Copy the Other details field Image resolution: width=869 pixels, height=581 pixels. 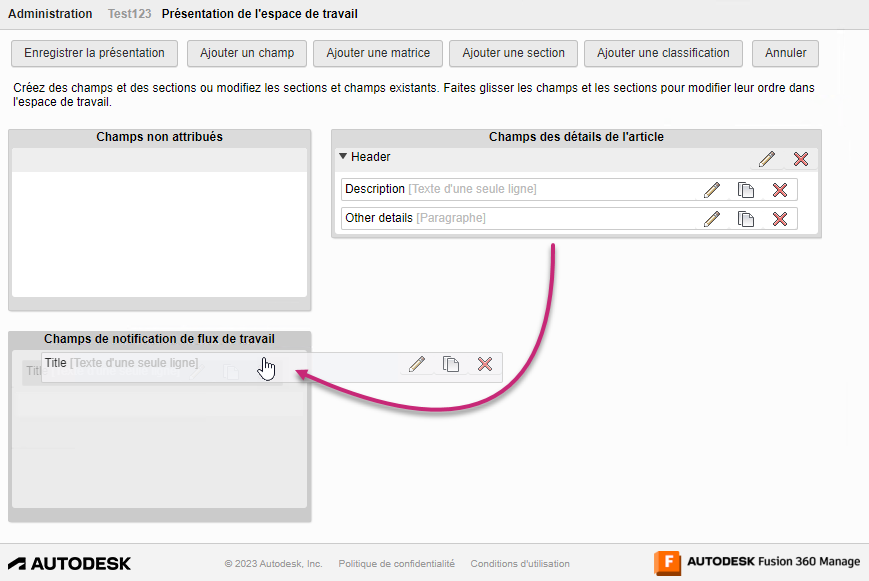pyautogui.click(x=746, y=218)
